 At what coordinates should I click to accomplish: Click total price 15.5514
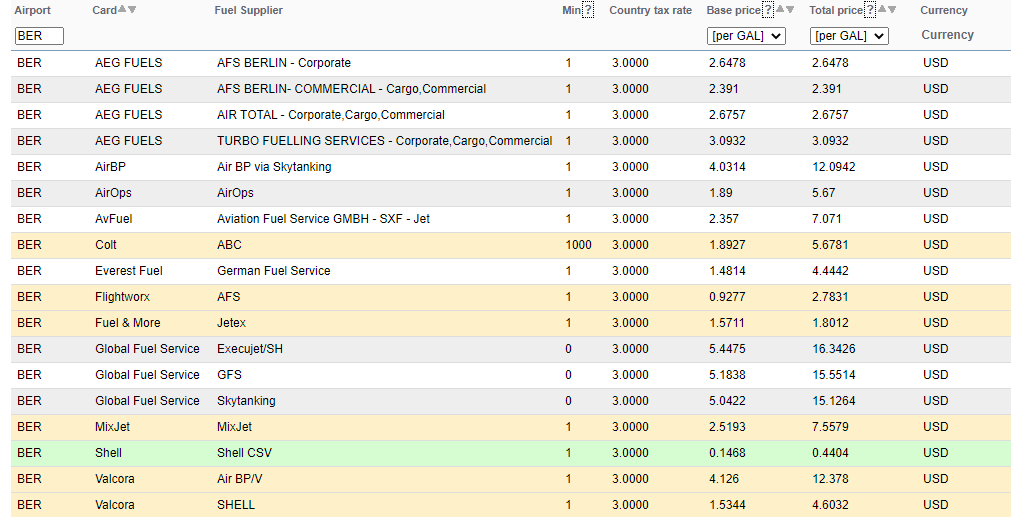pos(834,375)
